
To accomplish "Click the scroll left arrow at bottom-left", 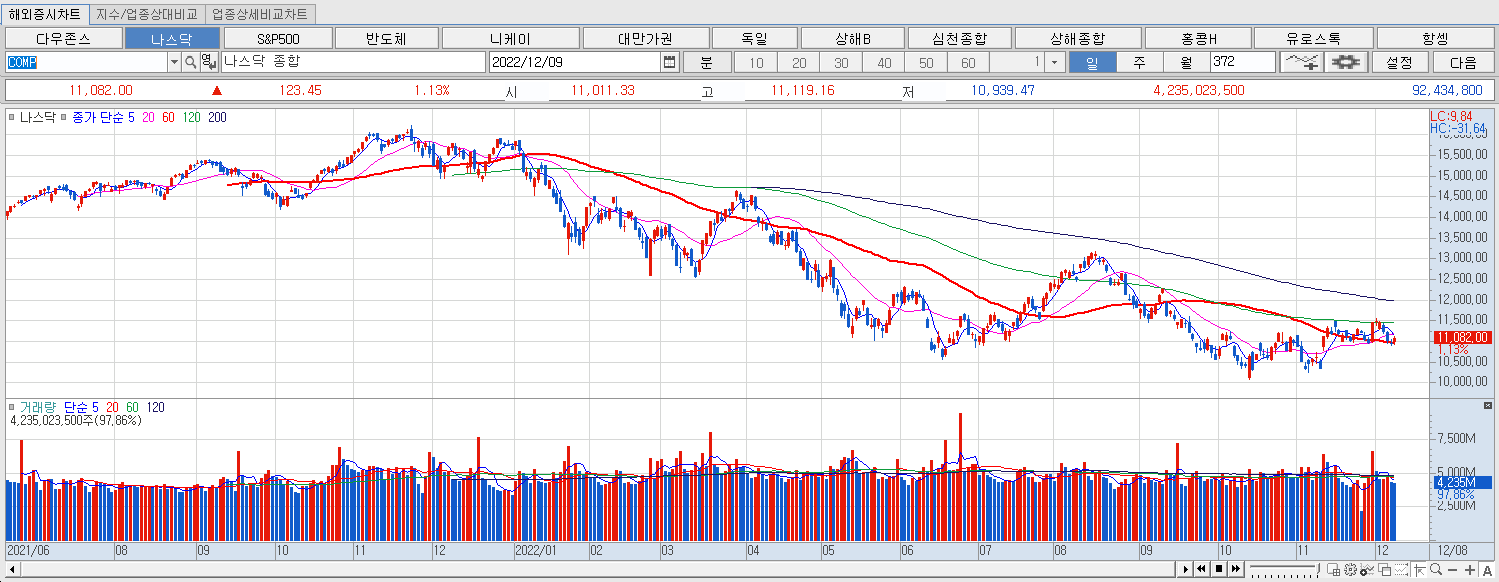I will pos(12,569).
